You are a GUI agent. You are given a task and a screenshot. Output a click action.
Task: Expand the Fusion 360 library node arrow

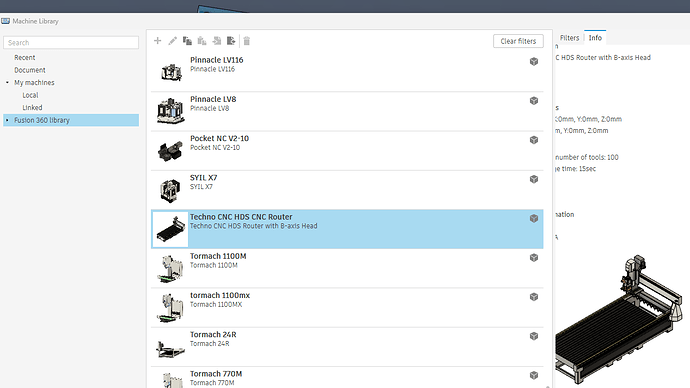point(7,120)
